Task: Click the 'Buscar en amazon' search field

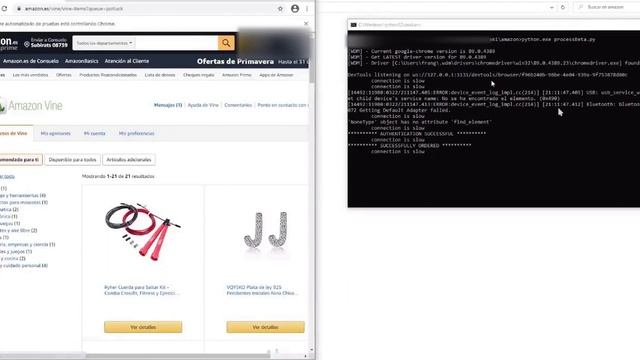Action: (607, 7)
